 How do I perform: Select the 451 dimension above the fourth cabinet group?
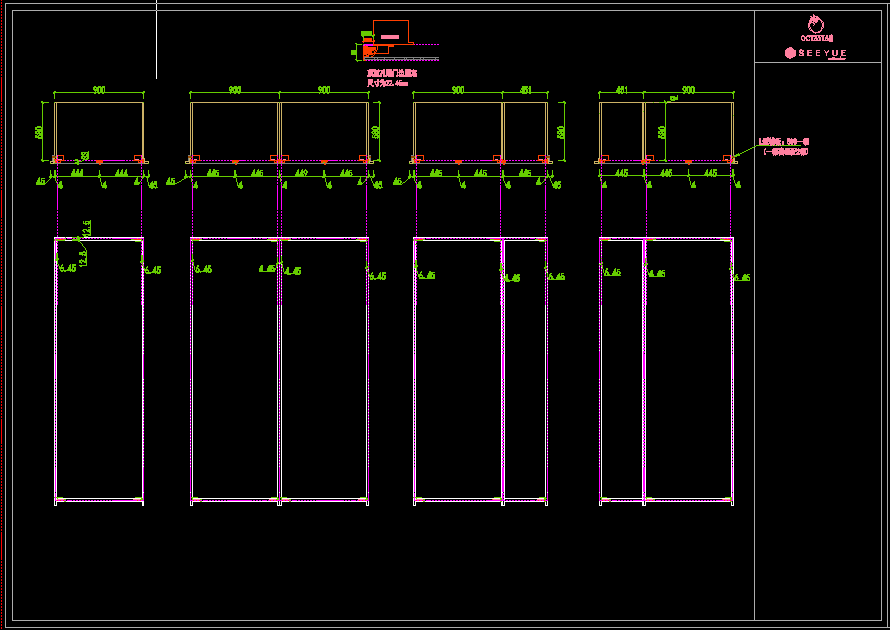(621, 91)
